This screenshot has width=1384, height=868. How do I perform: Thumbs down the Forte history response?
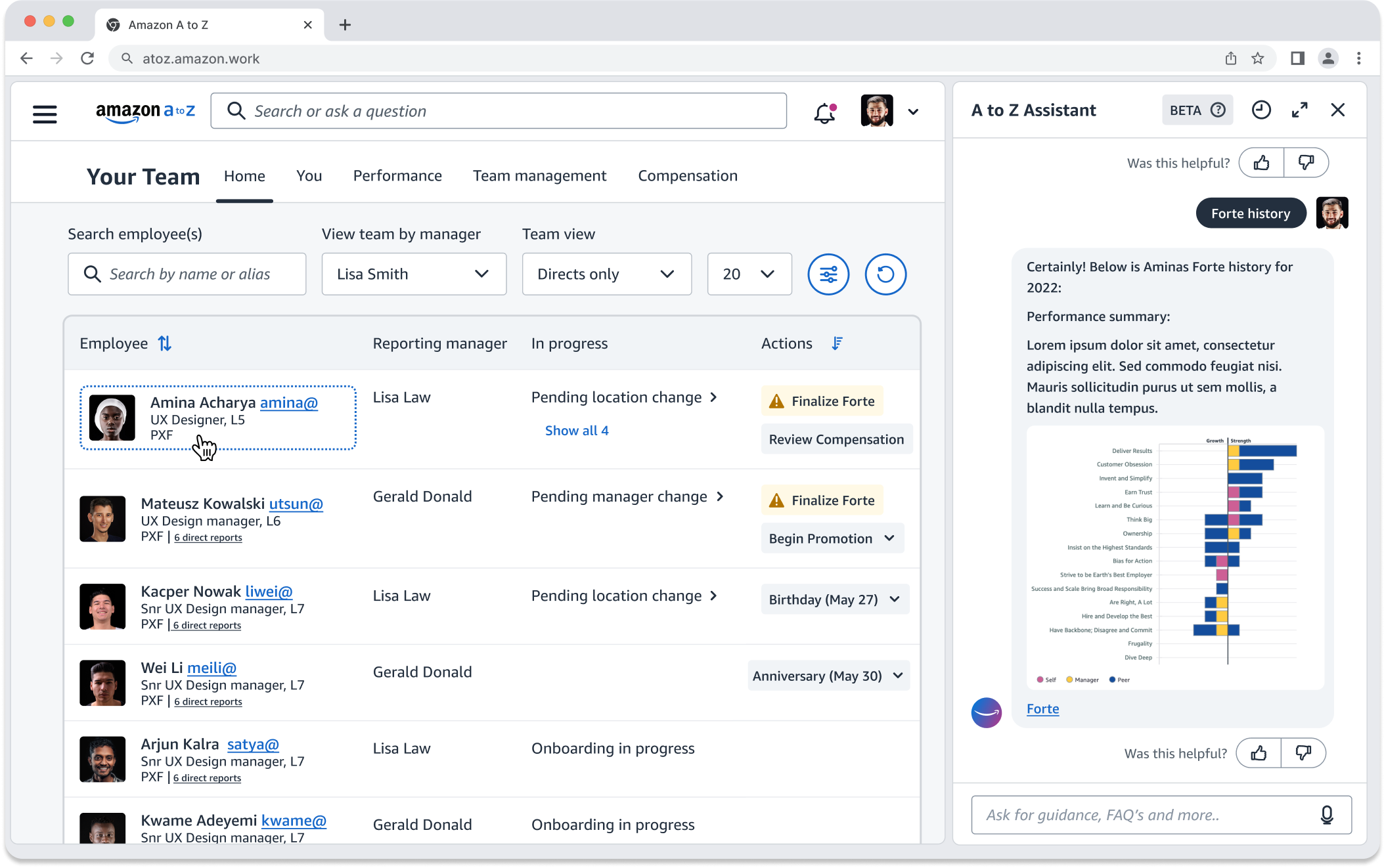1303,753
